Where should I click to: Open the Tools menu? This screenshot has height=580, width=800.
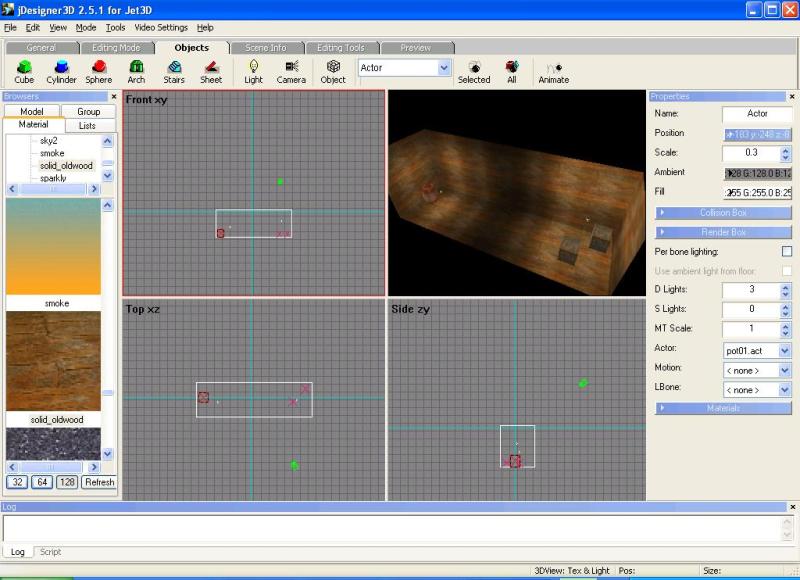[116, 28]
